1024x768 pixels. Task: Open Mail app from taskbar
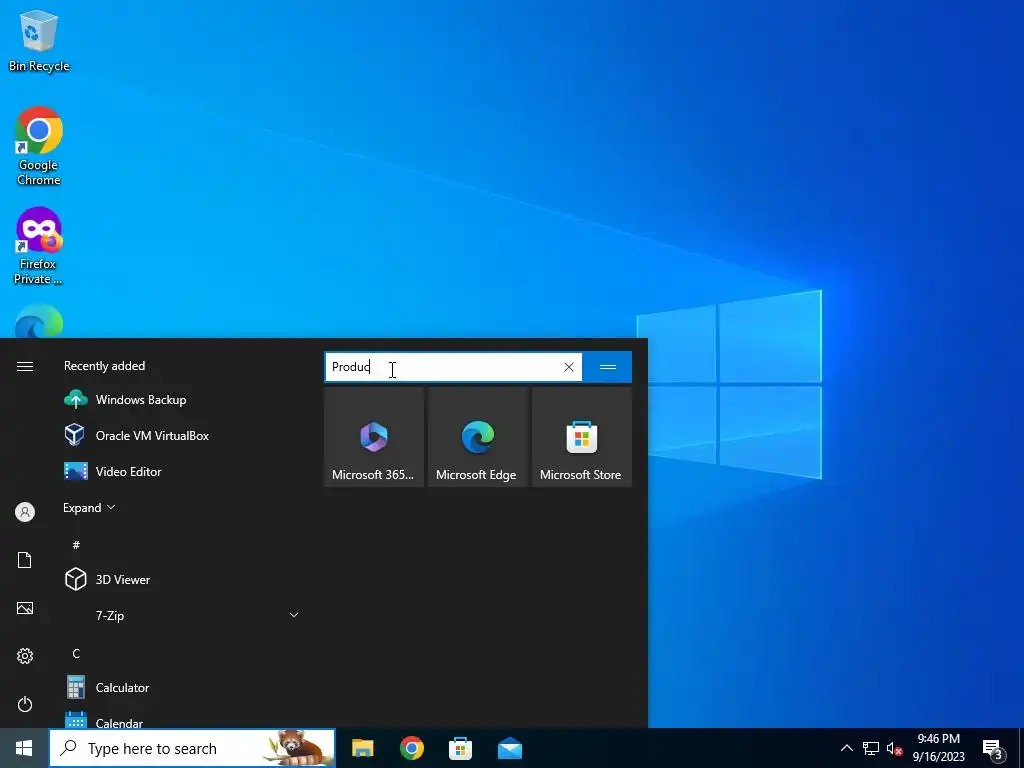tap(509, 748)
